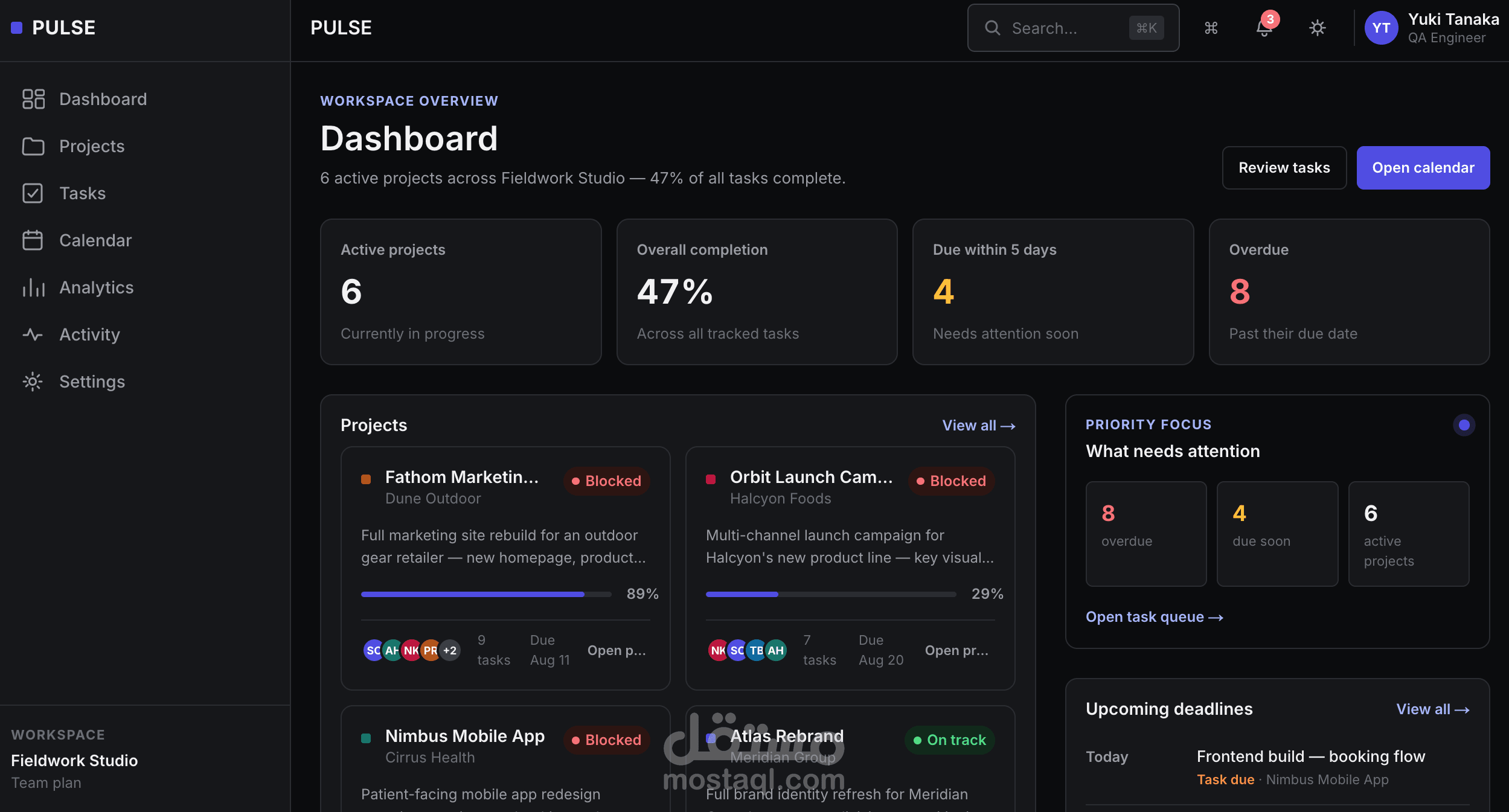Click View all link in Upcoming deadlines
Screen dimensions: 1509x812
click(x=1433, y=709)
